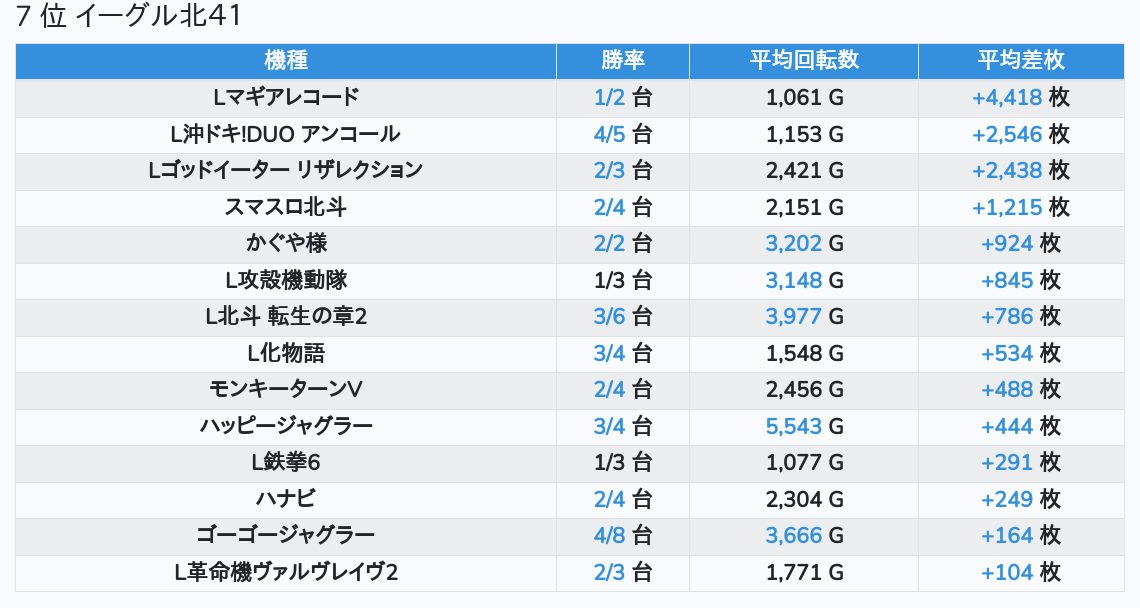Image resolution: width=1140 pixels, height=608 pixels.
Task: Click the 機種 column header
Action: point(286,61)
